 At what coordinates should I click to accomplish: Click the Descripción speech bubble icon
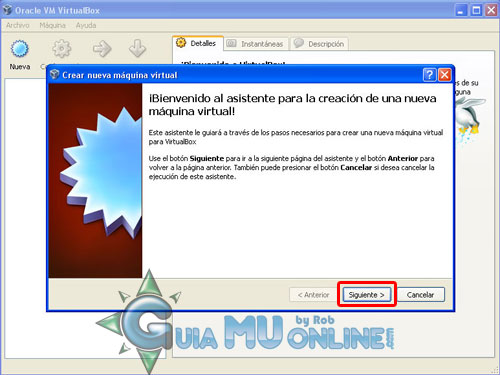[x=299, y=43]
